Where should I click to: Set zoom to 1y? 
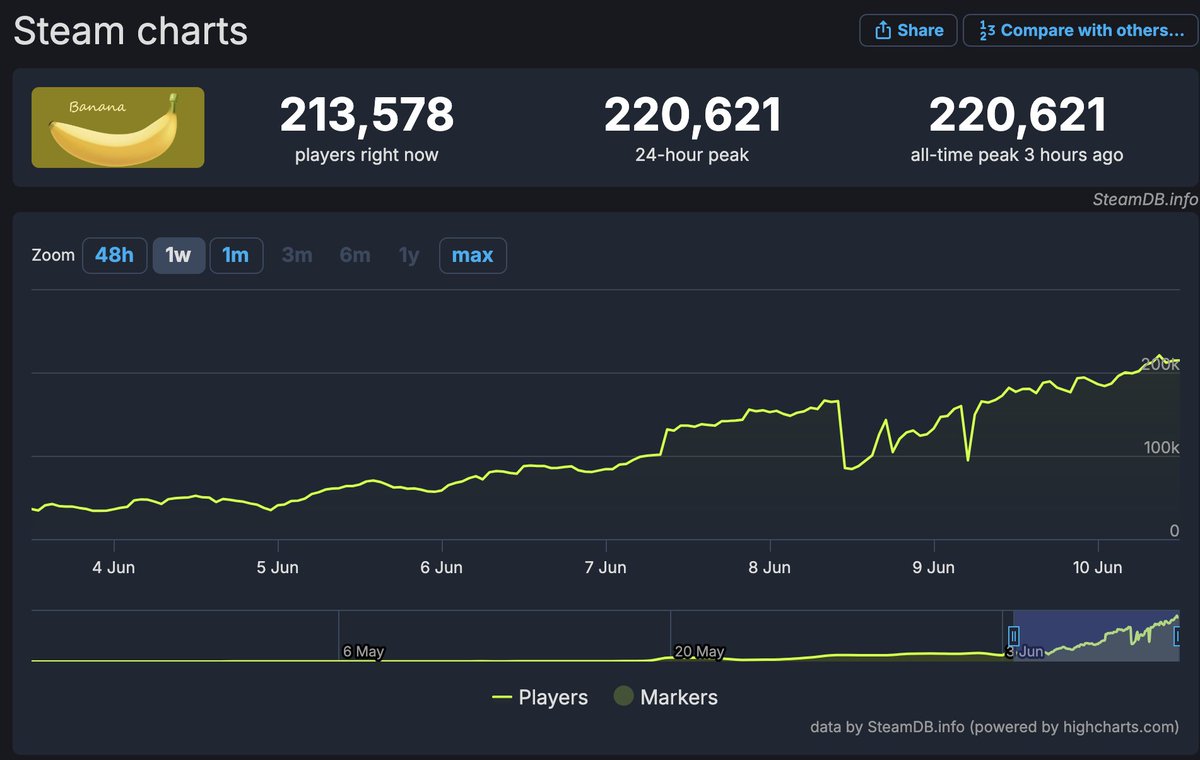click(409, 255)
